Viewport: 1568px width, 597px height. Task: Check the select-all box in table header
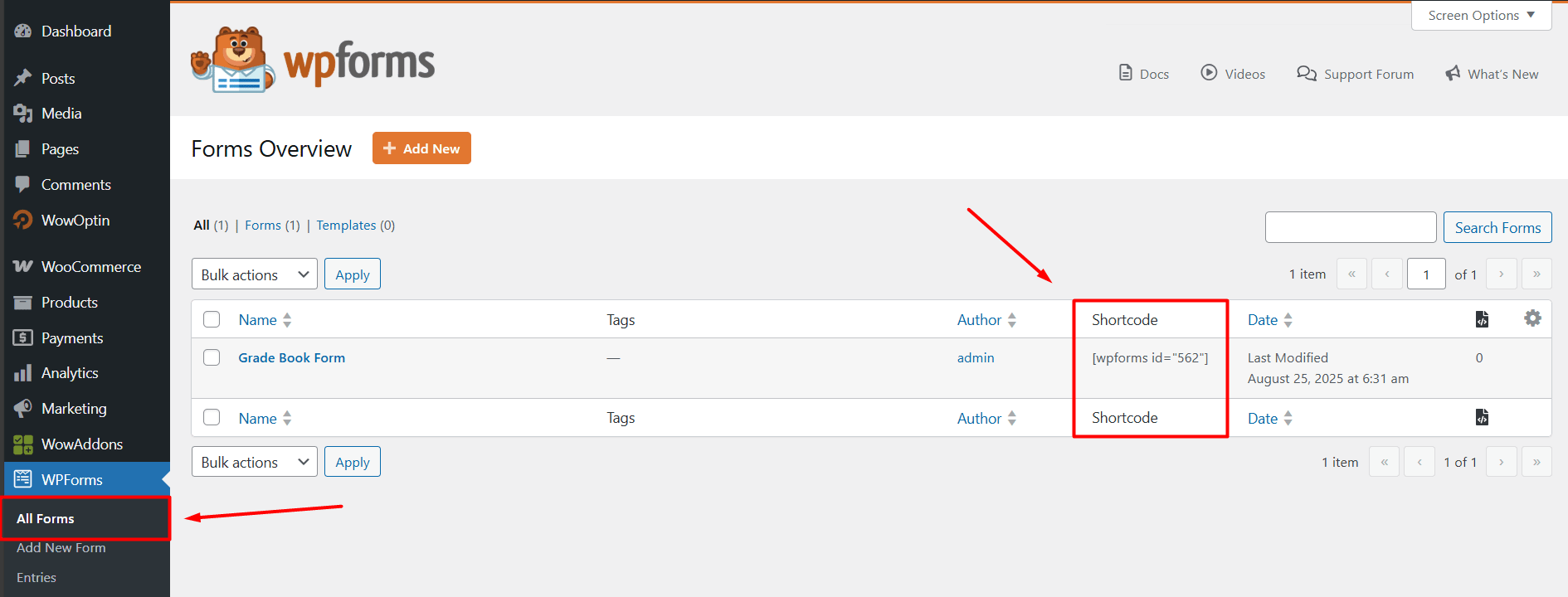tap(212, 319)
